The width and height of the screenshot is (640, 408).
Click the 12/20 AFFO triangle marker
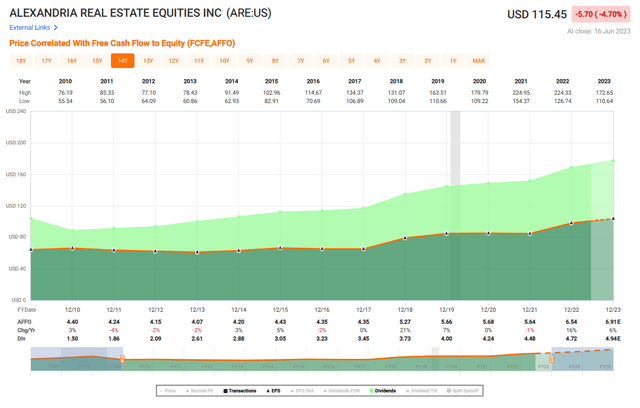point(488,233)
